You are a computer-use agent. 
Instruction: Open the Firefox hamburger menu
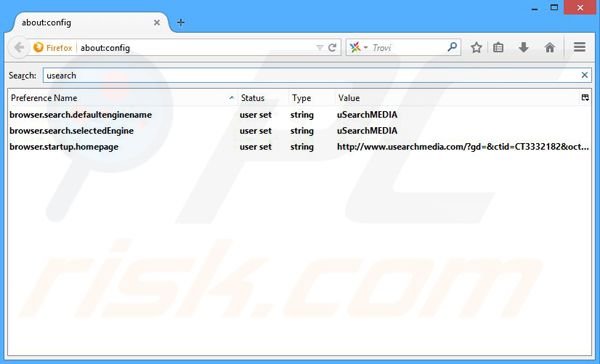click(579, 47)
